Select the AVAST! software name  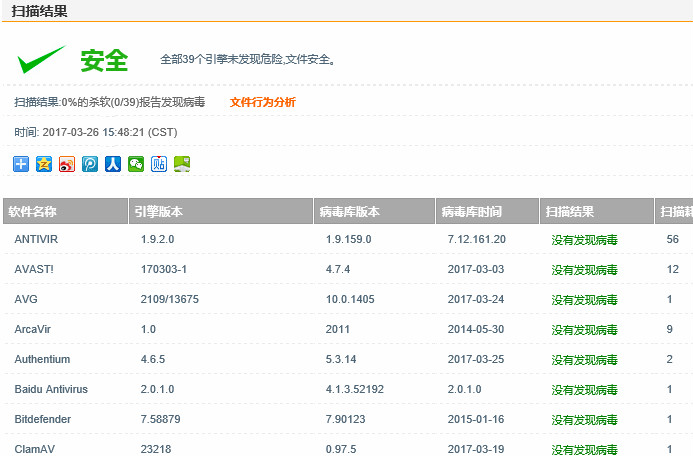tap(34, 269)
